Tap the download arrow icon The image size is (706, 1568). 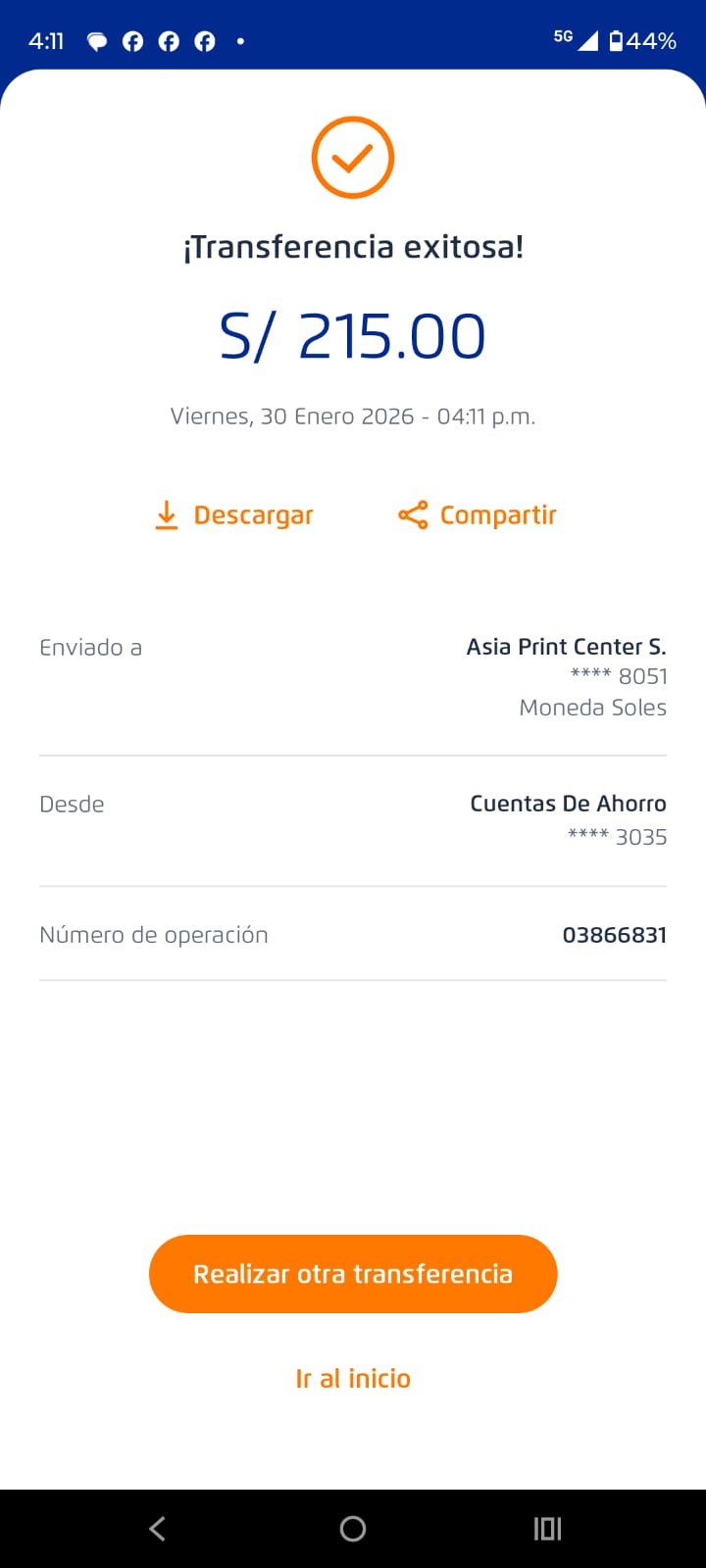[x=167, y=514]
